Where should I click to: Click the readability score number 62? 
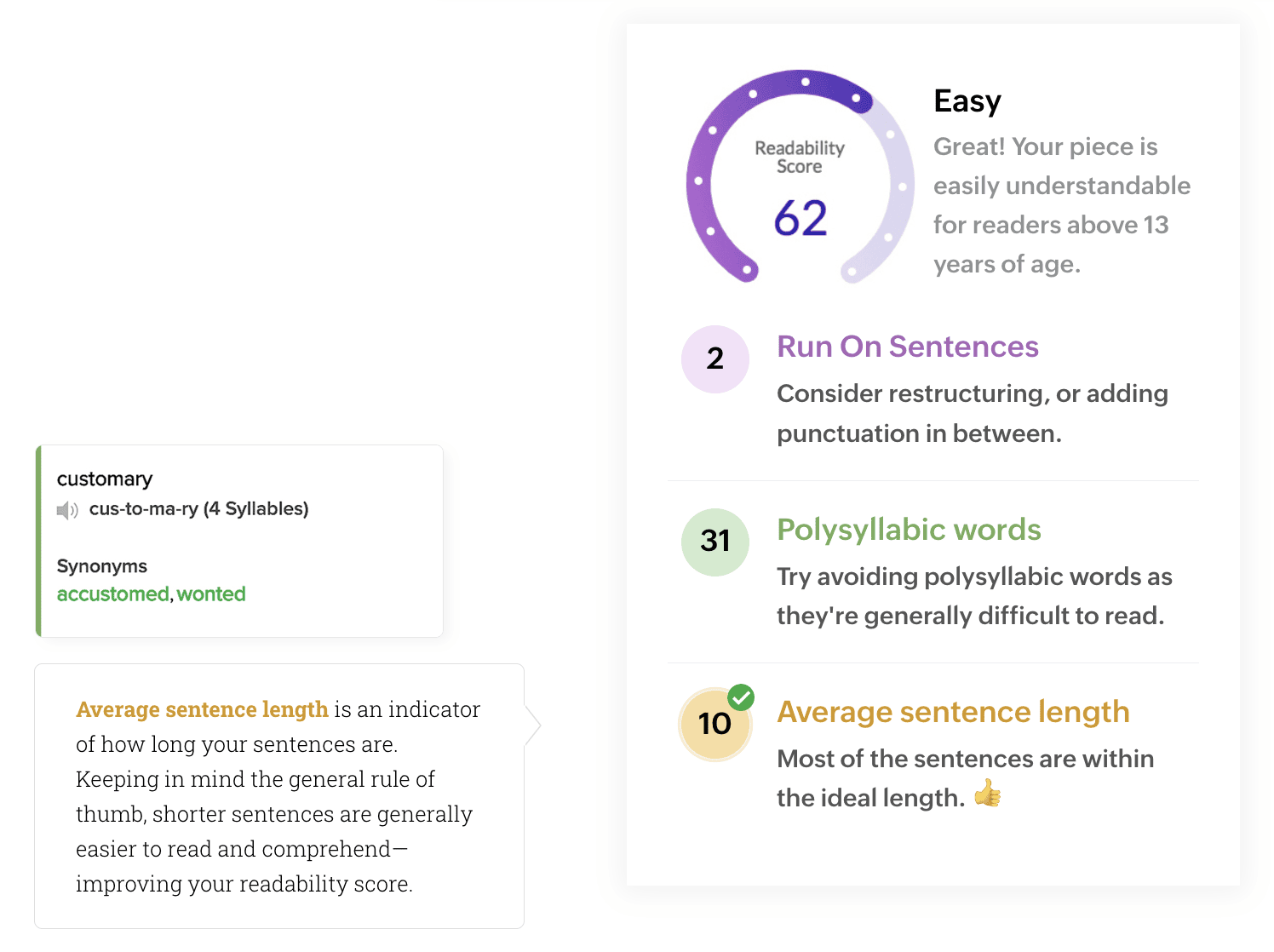pyautogui.click(x=800, y=218)
